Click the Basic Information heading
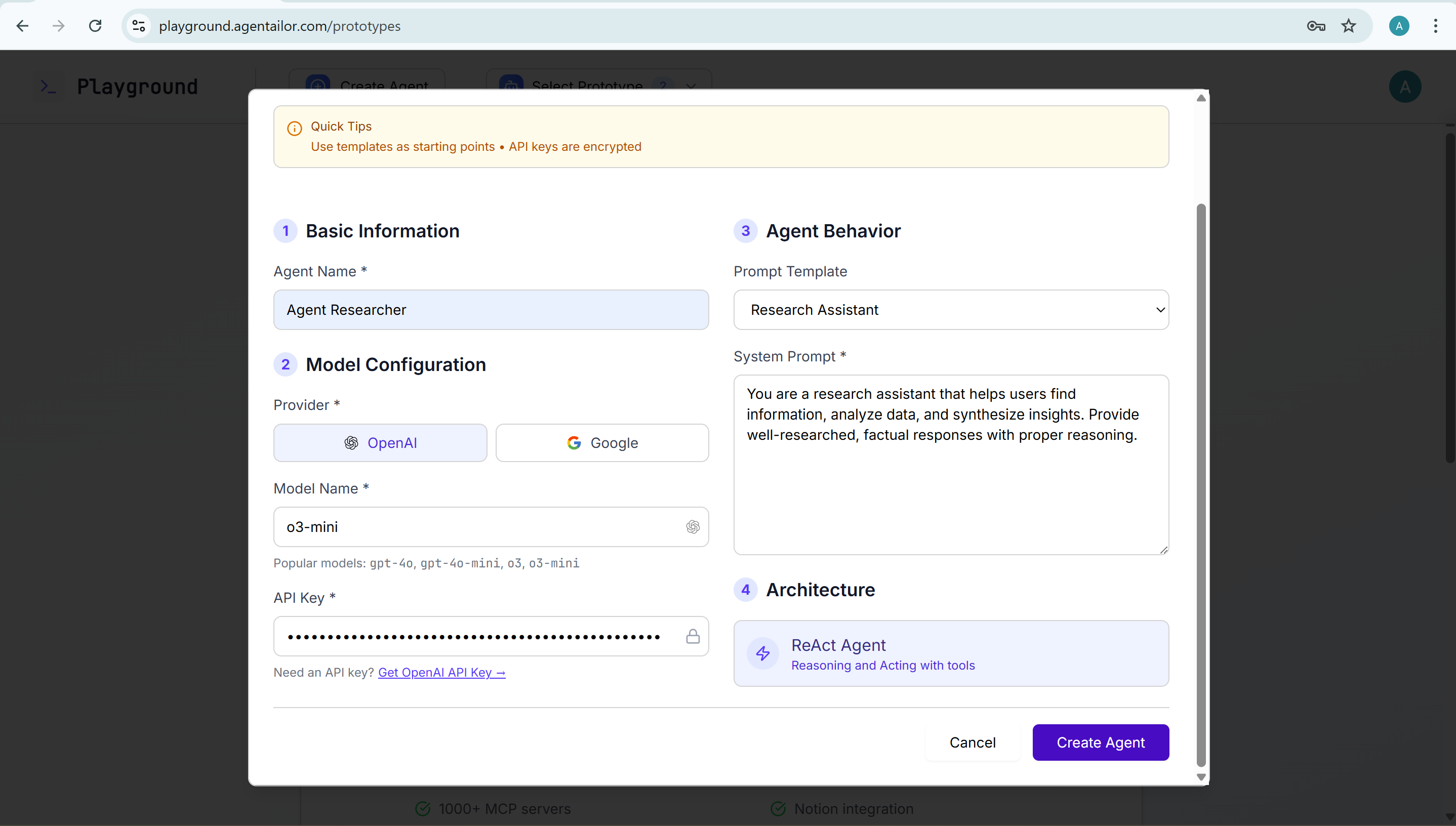 click(382, 231)
